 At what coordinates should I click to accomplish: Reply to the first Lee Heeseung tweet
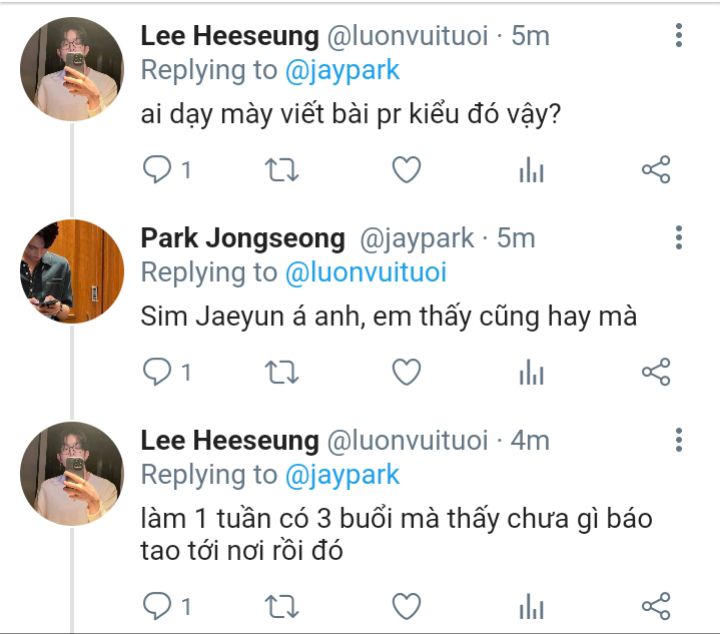[x=158, y=170]
